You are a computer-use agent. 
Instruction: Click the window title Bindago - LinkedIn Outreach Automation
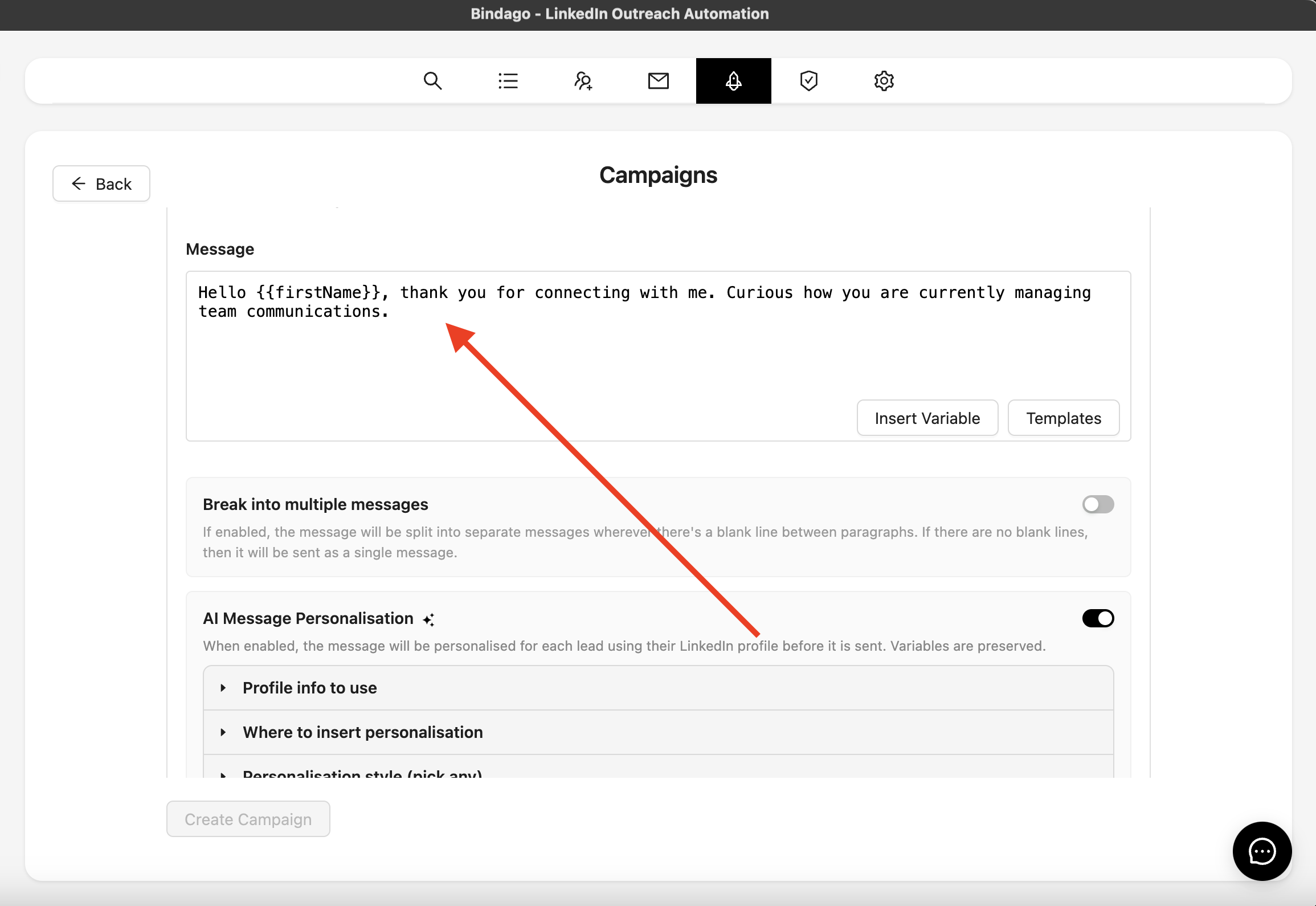click(x=620, y=14)
